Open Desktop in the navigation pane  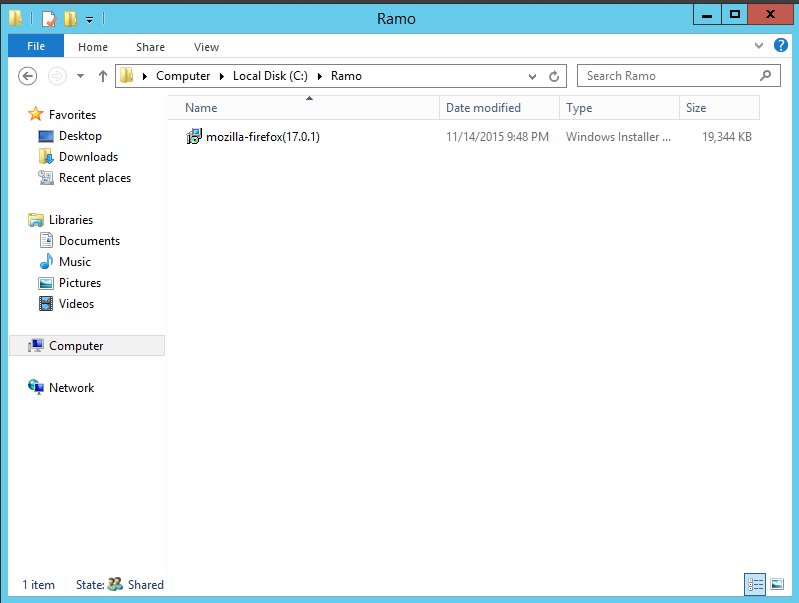(x=81, y=136)
